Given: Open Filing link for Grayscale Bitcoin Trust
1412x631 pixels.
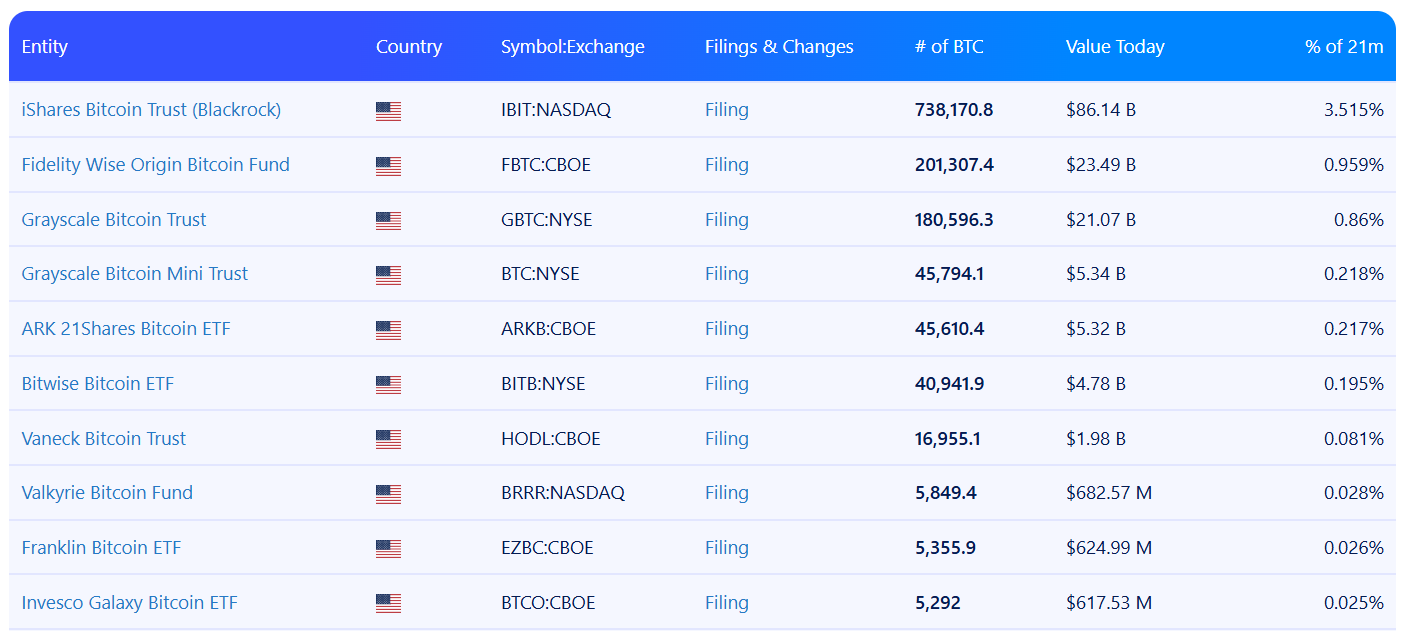Looking at the screenshot, I should [726, 220].
